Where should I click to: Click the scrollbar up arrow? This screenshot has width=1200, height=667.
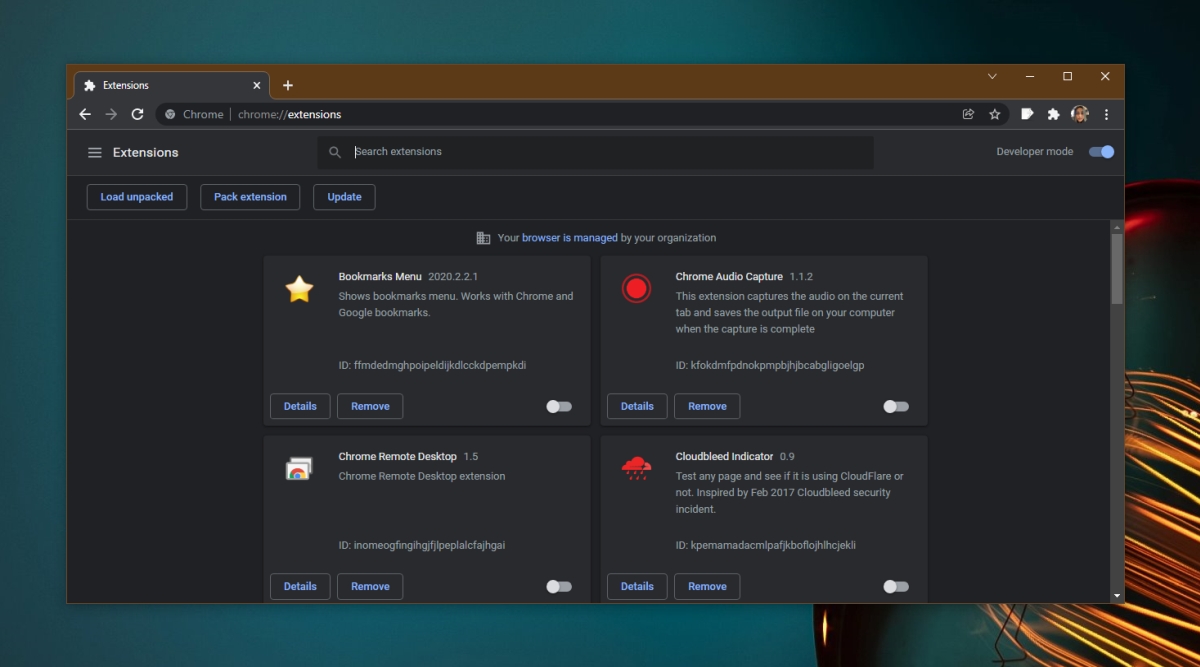tap(1117, 227)
